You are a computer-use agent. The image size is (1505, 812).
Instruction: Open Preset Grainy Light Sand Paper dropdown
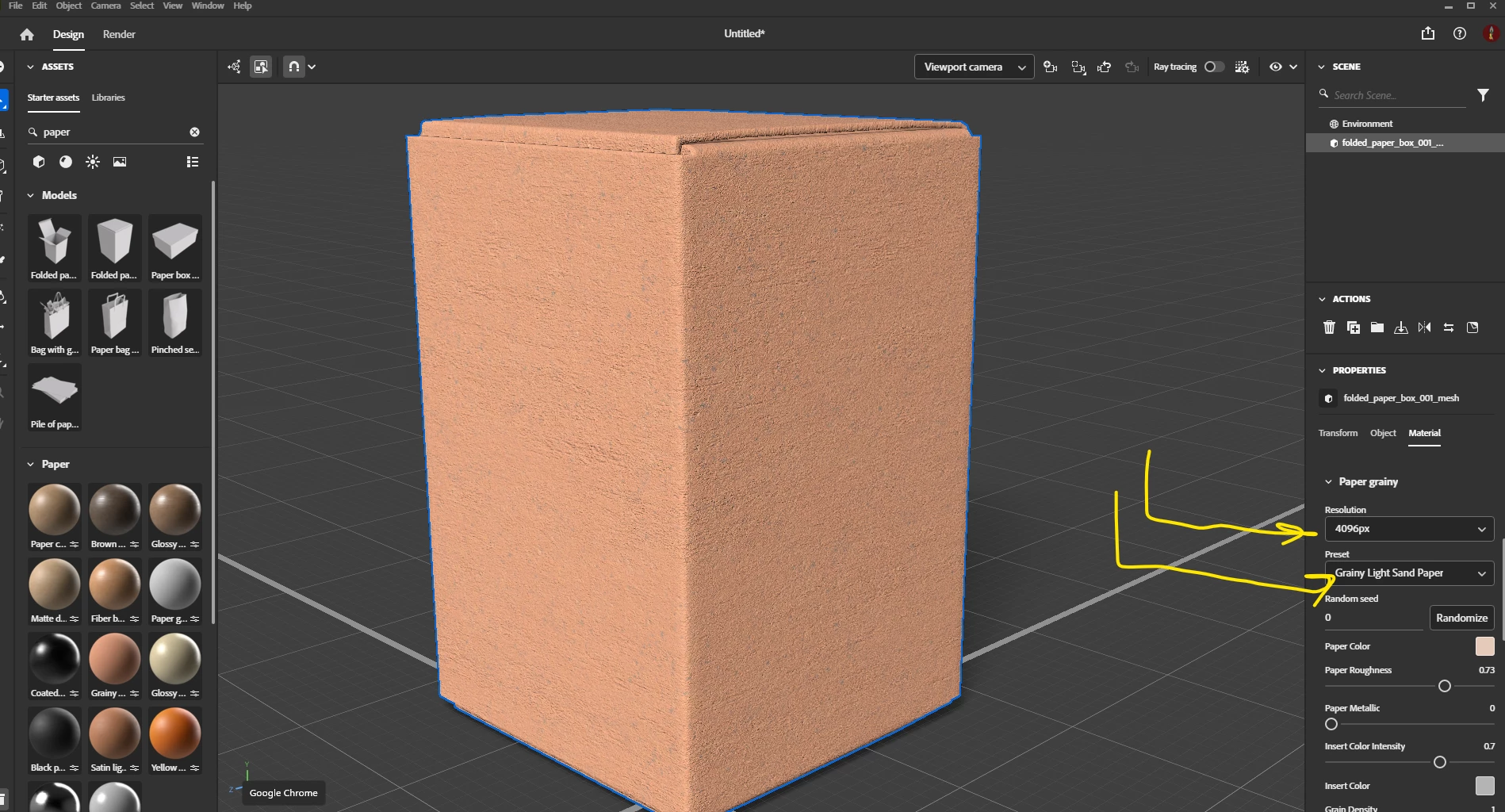tap(1409, 573)
